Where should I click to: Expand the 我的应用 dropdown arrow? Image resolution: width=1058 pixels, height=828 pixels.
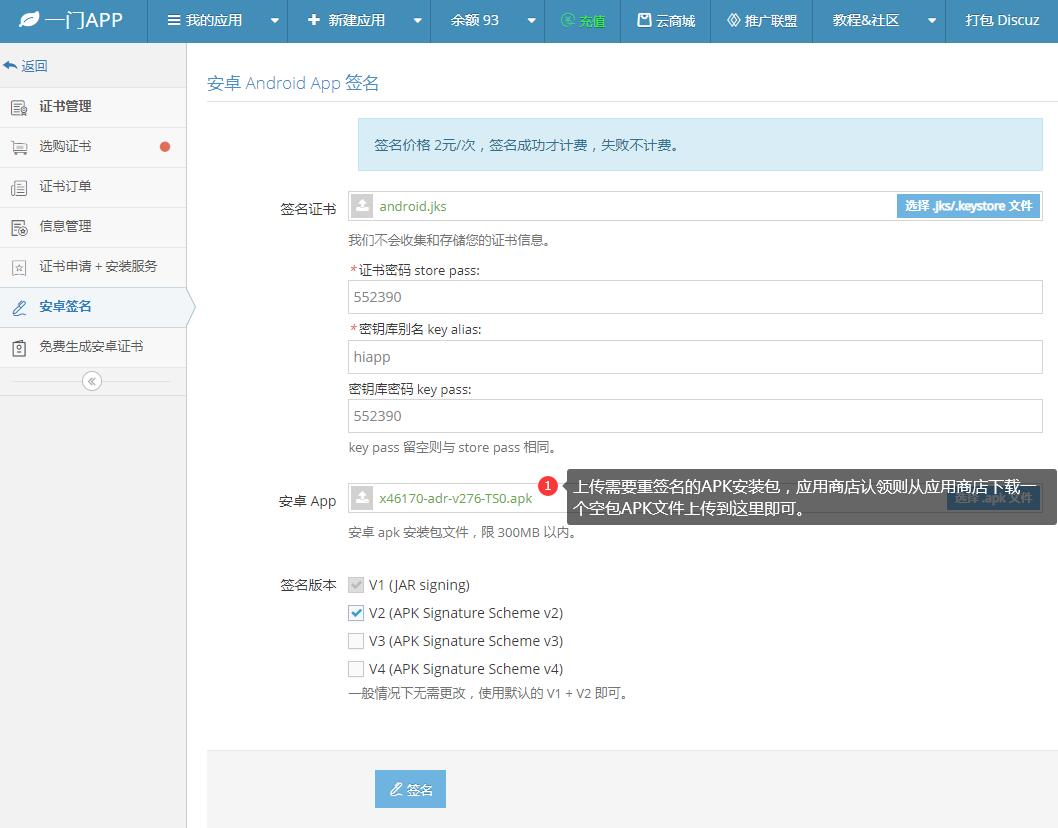275,21
